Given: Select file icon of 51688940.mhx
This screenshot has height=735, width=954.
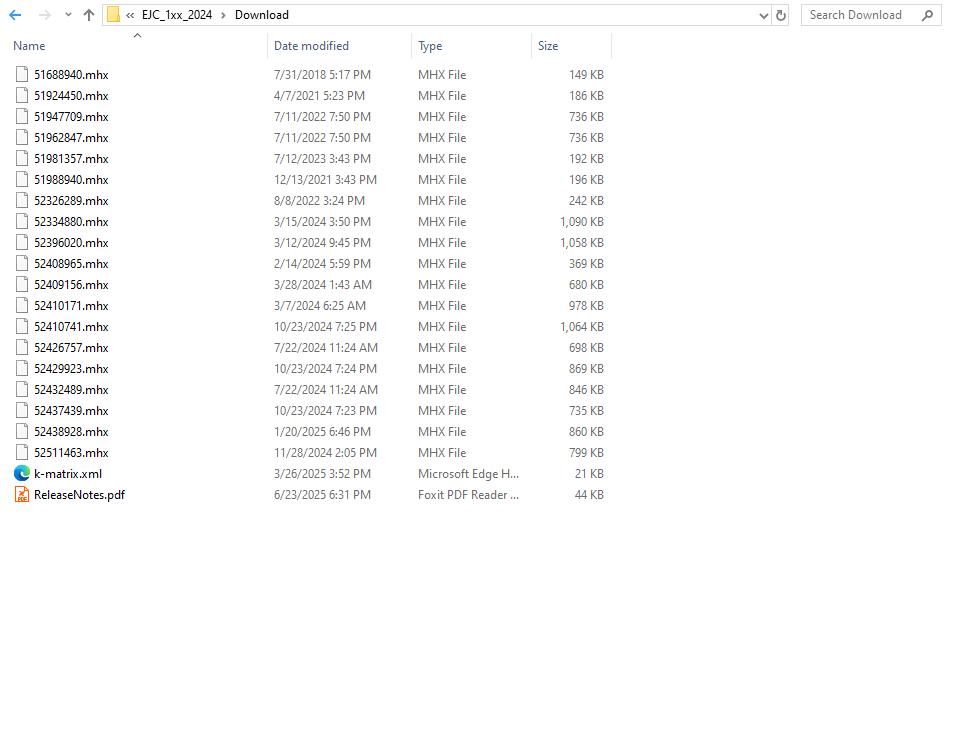Looking at the screenshot, I should [x=22, y=74].
